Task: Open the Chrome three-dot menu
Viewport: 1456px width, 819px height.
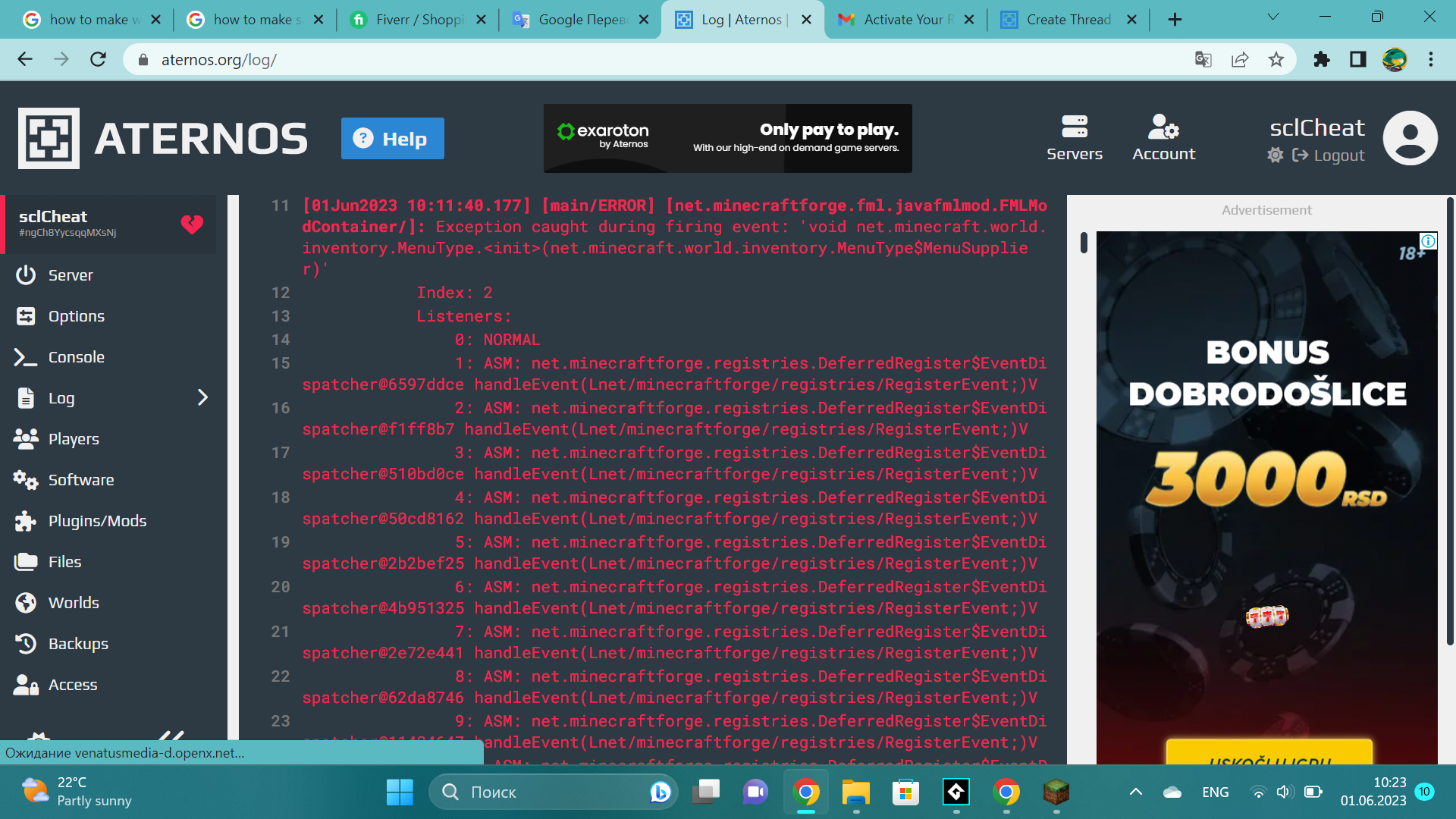Action: pos(1431,59)
